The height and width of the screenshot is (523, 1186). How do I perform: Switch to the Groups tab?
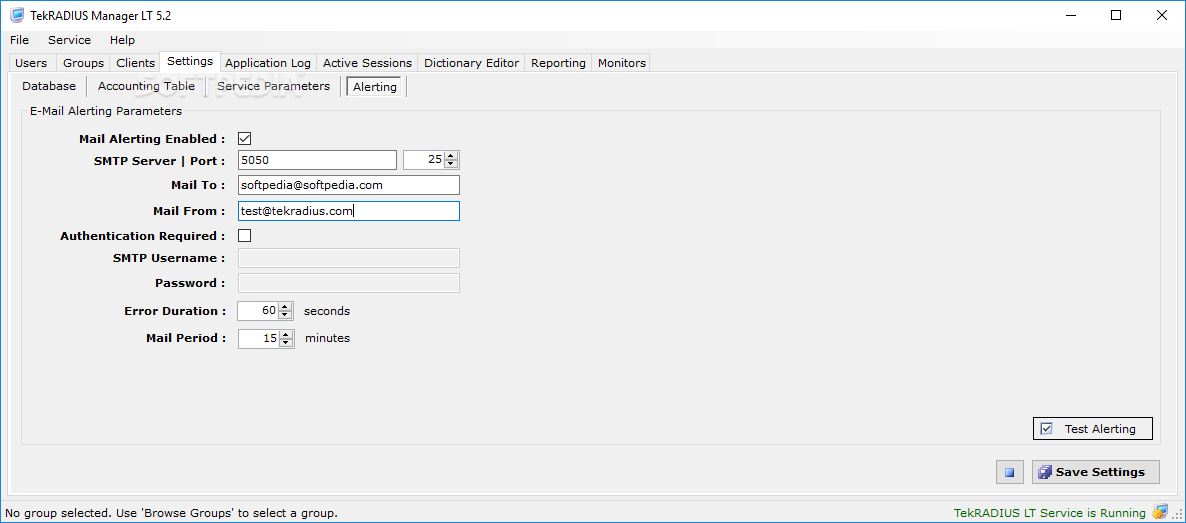[x=83, y=63]
